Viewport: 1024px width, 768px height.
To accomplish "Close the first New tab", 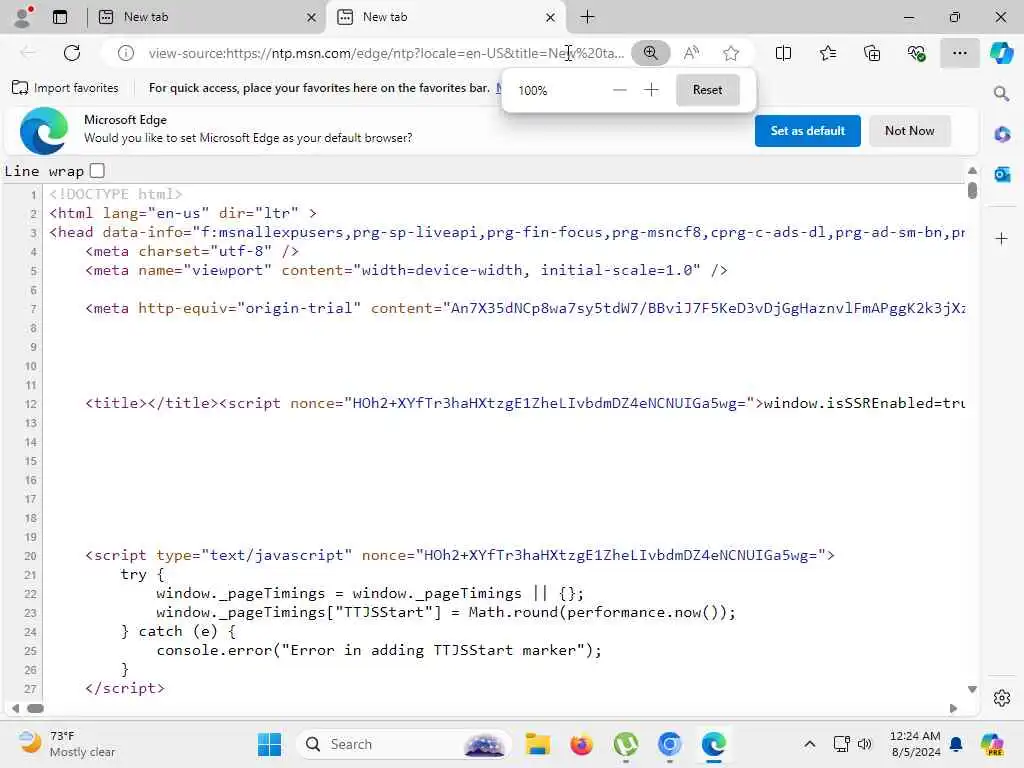I will 312,18.
